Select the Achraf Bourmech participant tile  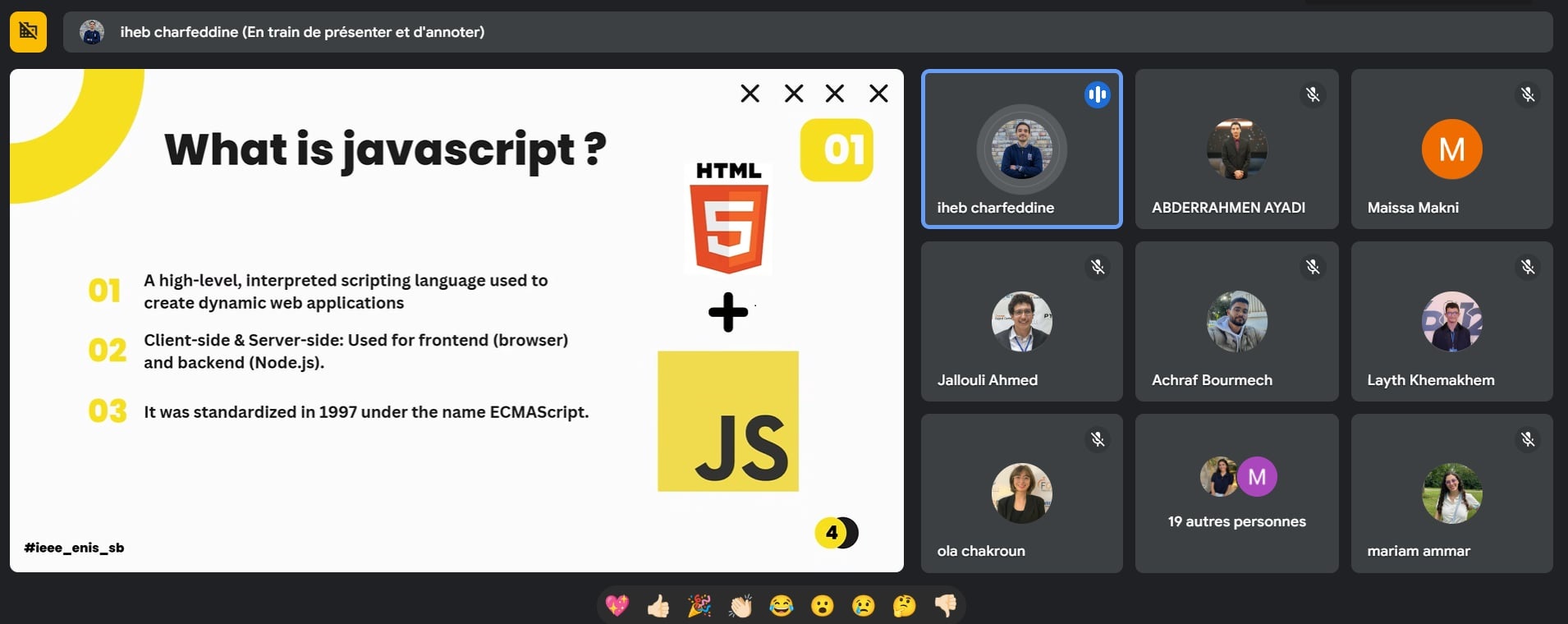click(1236, 321)
